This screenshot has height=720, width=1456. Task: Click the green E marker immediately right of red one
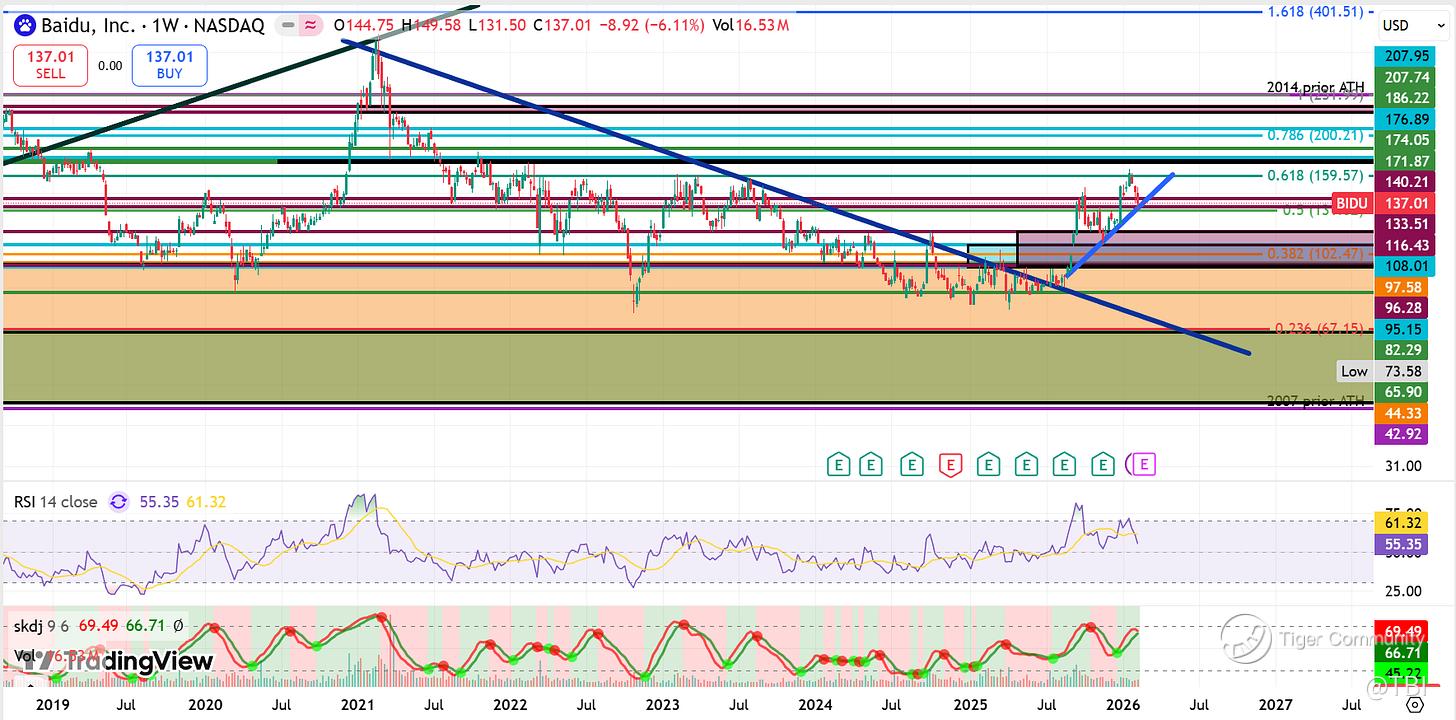988,464
